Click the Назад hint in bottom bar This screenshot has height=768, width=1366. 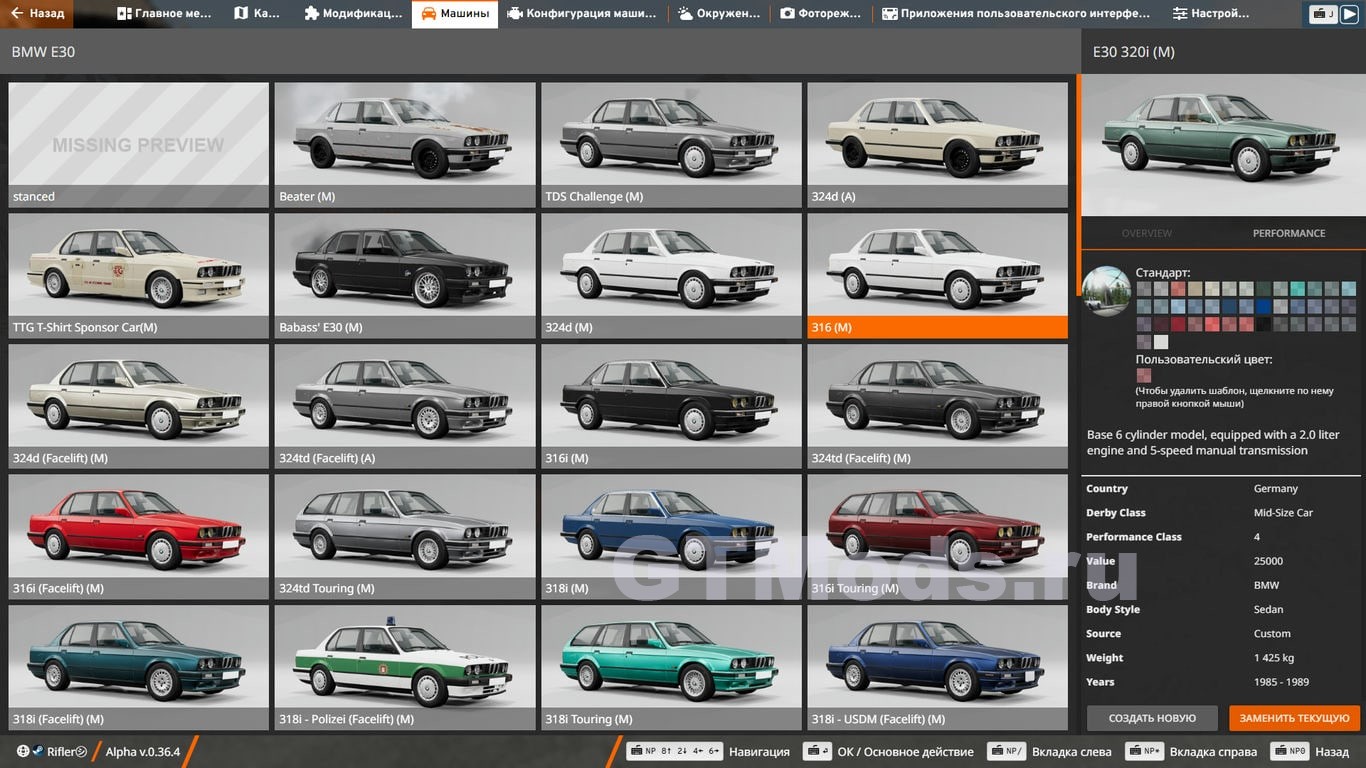click(x=1309, y=751)
